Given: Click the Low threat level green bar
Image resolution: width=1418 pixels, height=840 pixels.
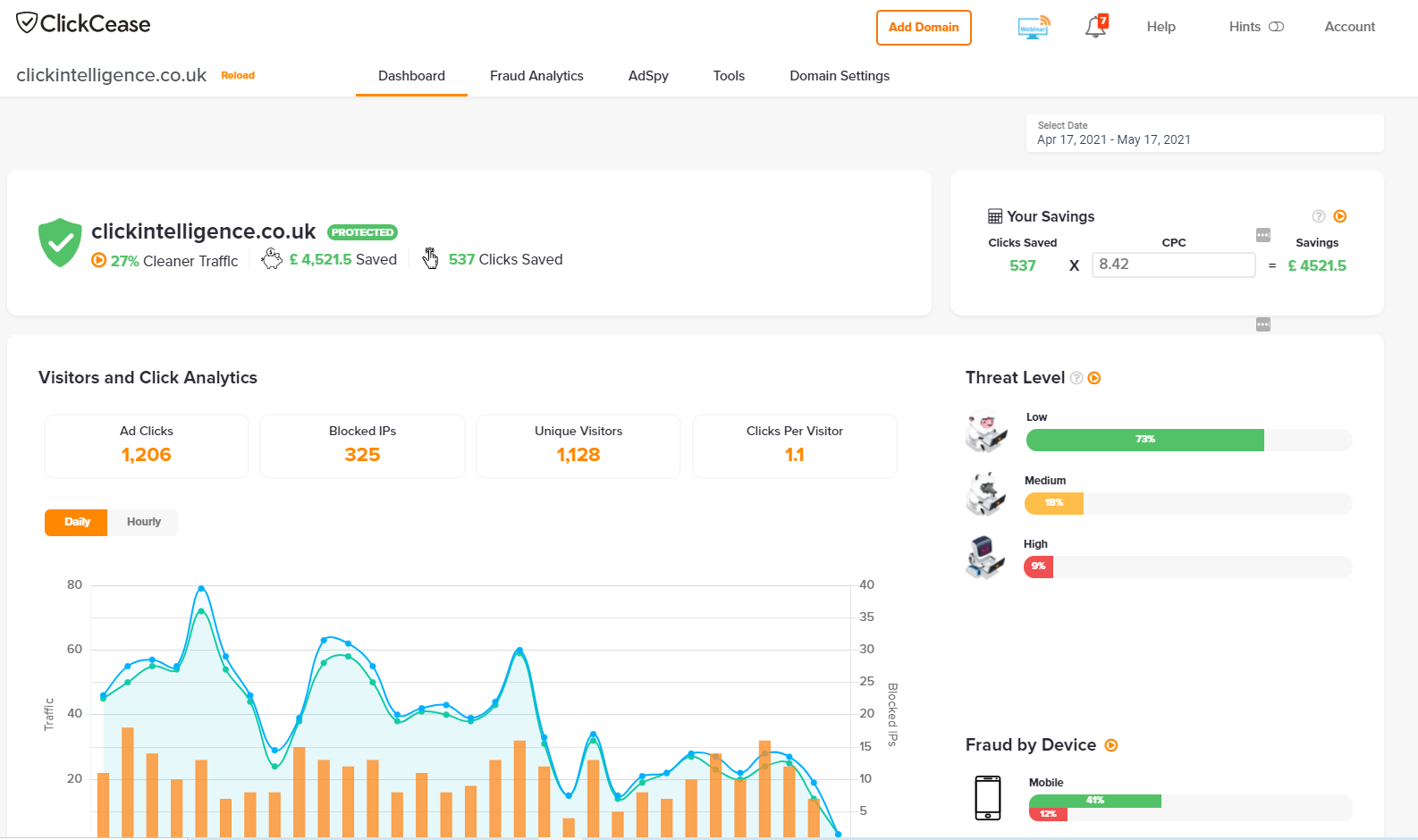Looking at the screenshot, I should [x=1144, y=440].
